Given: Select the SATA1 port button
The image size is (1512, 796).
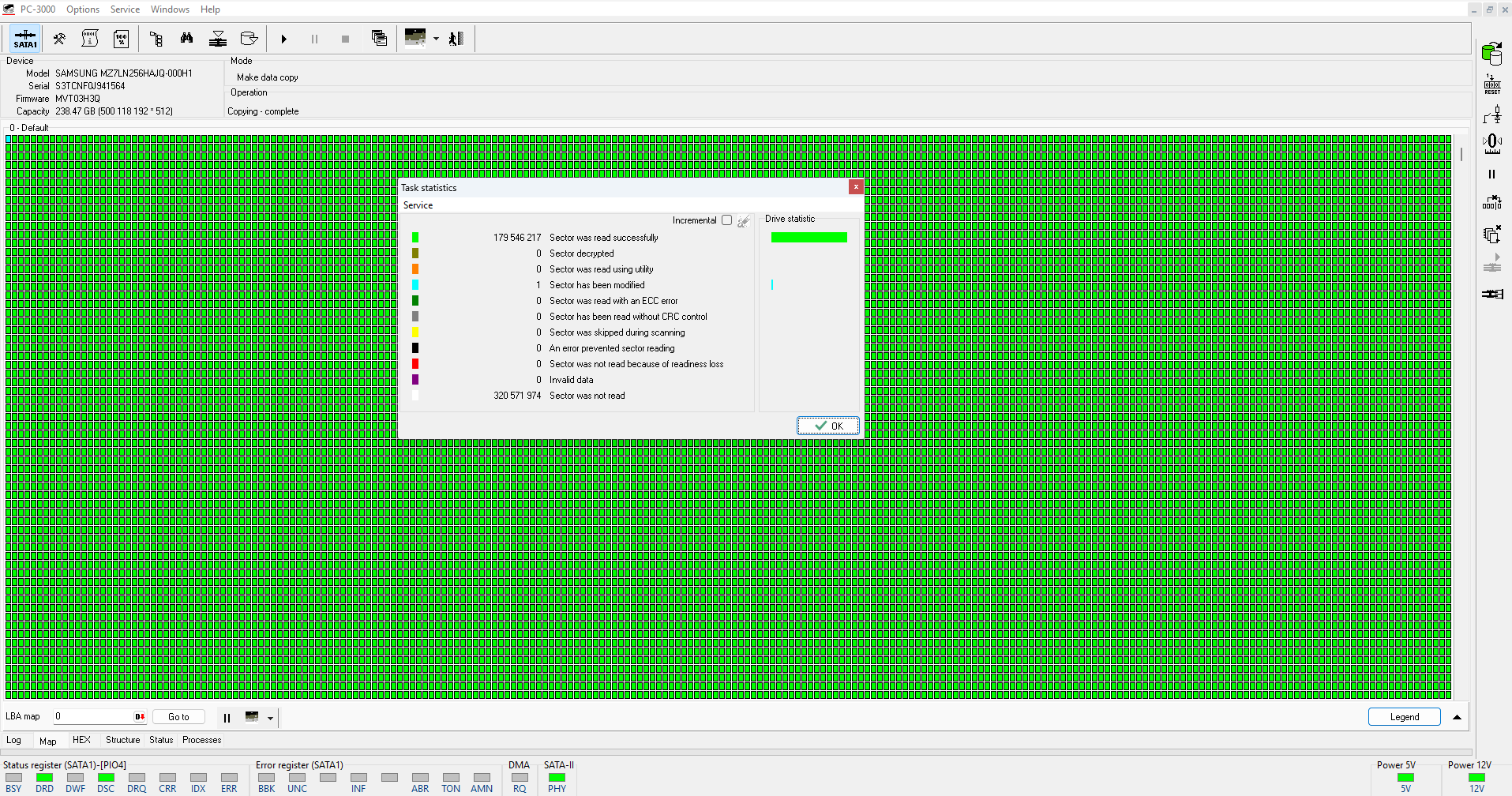Looking at the screenshot, I should [25, 39].
